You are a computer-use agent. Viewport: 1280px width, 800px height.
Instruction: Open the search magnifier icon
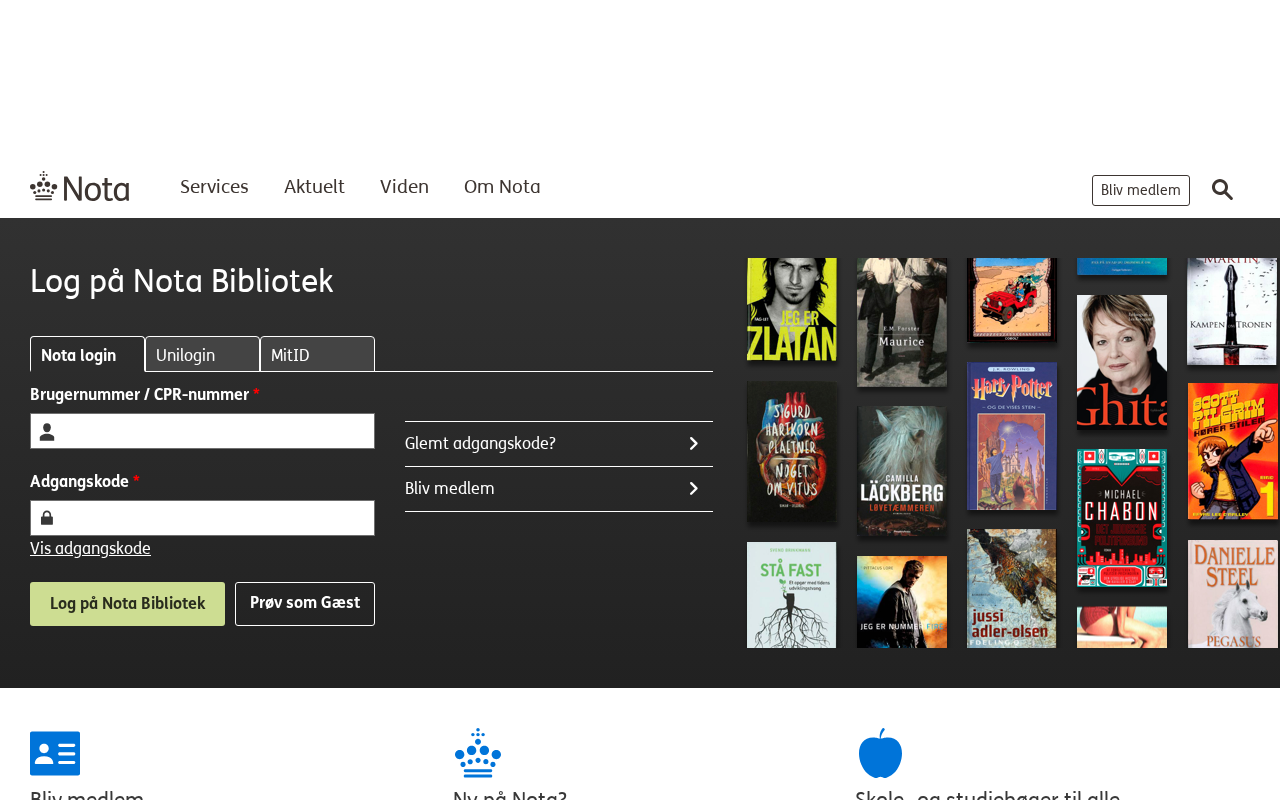pos(1222,190)
